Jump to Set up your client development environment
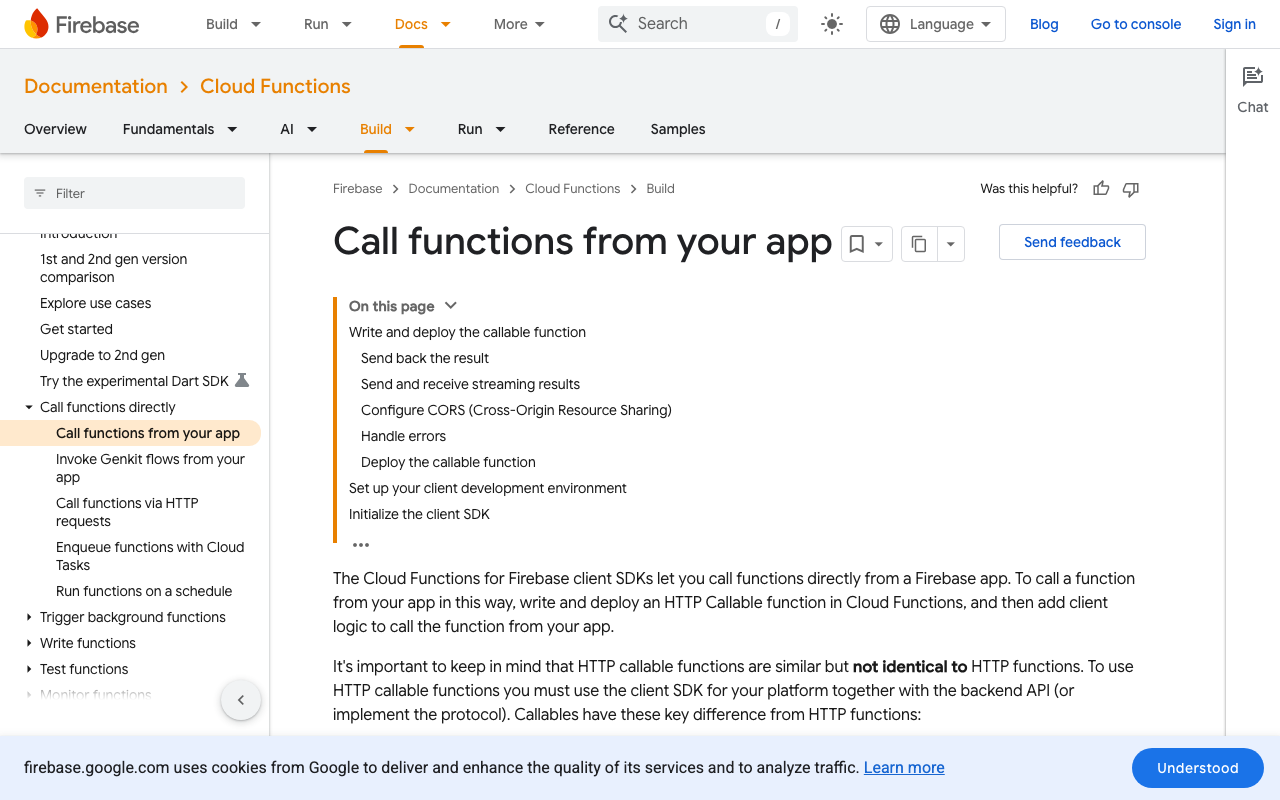1280x800 pixels. [488, 488]
